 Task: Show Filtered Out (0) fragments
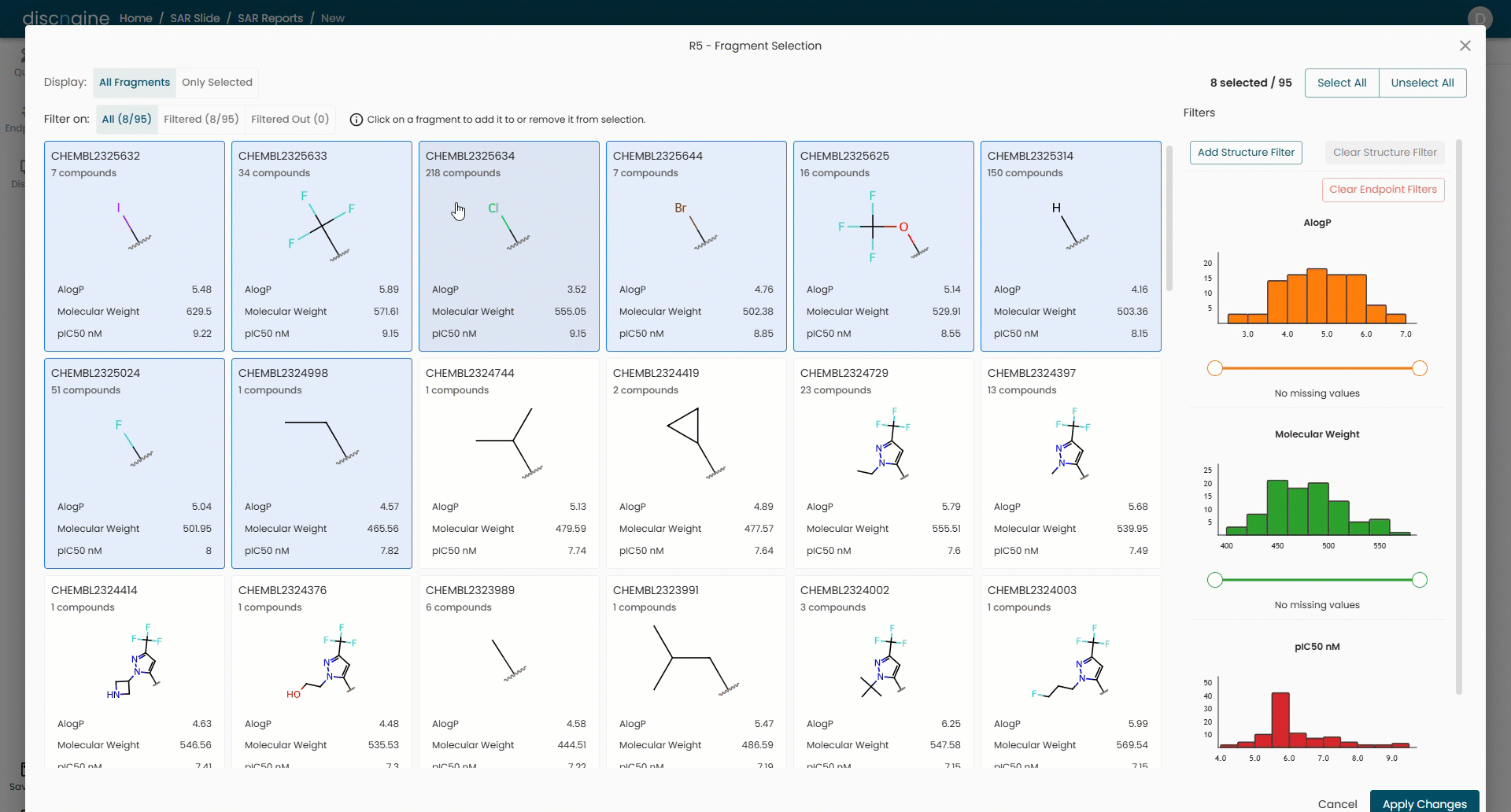[x=290, y=119]
